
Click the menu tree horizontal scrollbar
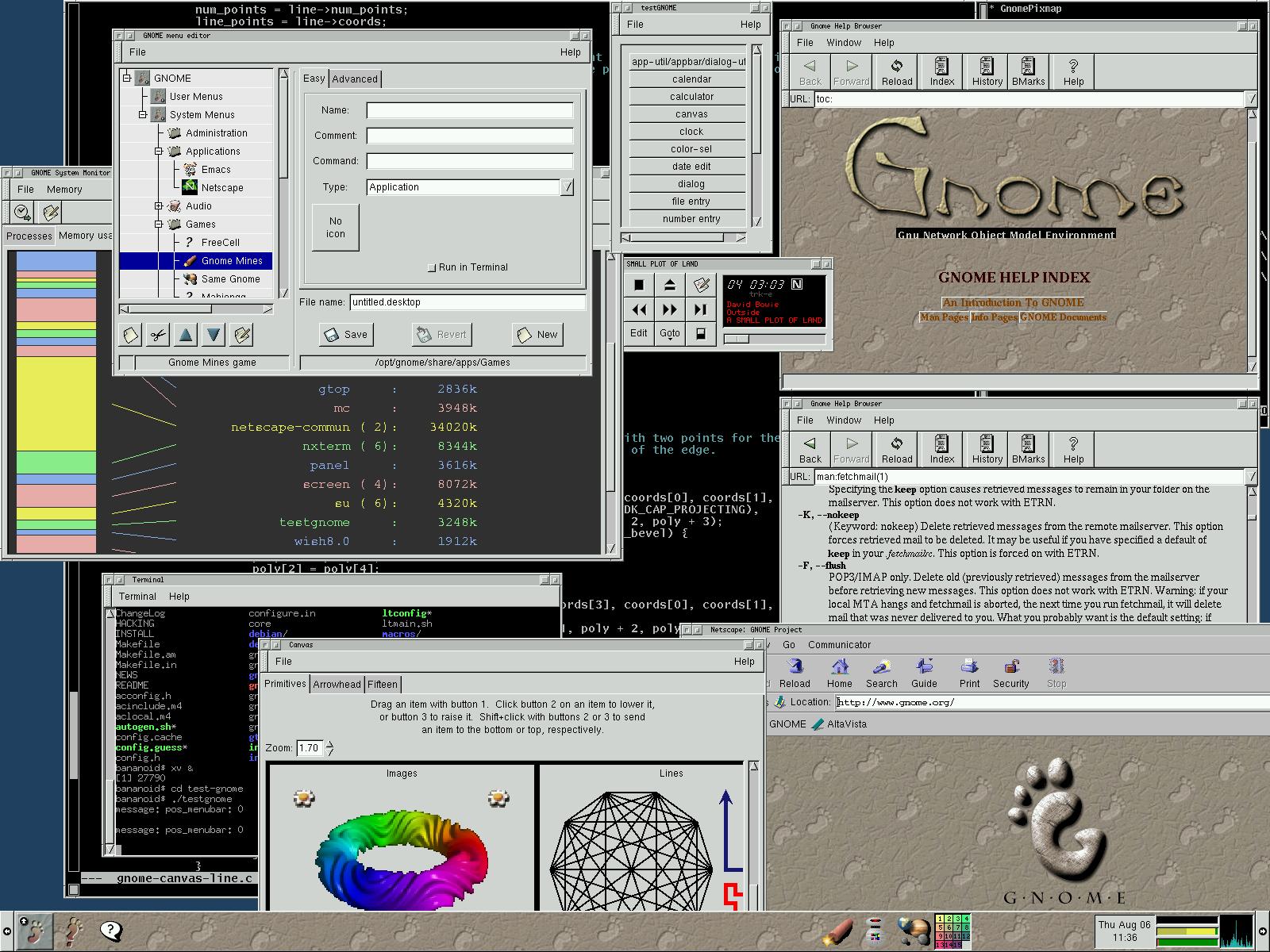click(196, 309)
